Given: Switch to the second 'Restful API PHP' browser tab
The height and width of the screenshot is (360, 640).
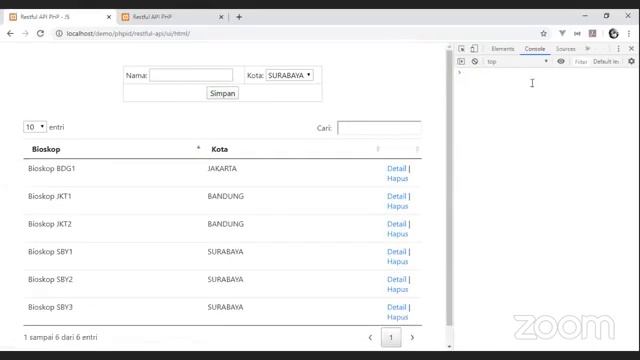Looking at the screenshot, I should point(171,17).
